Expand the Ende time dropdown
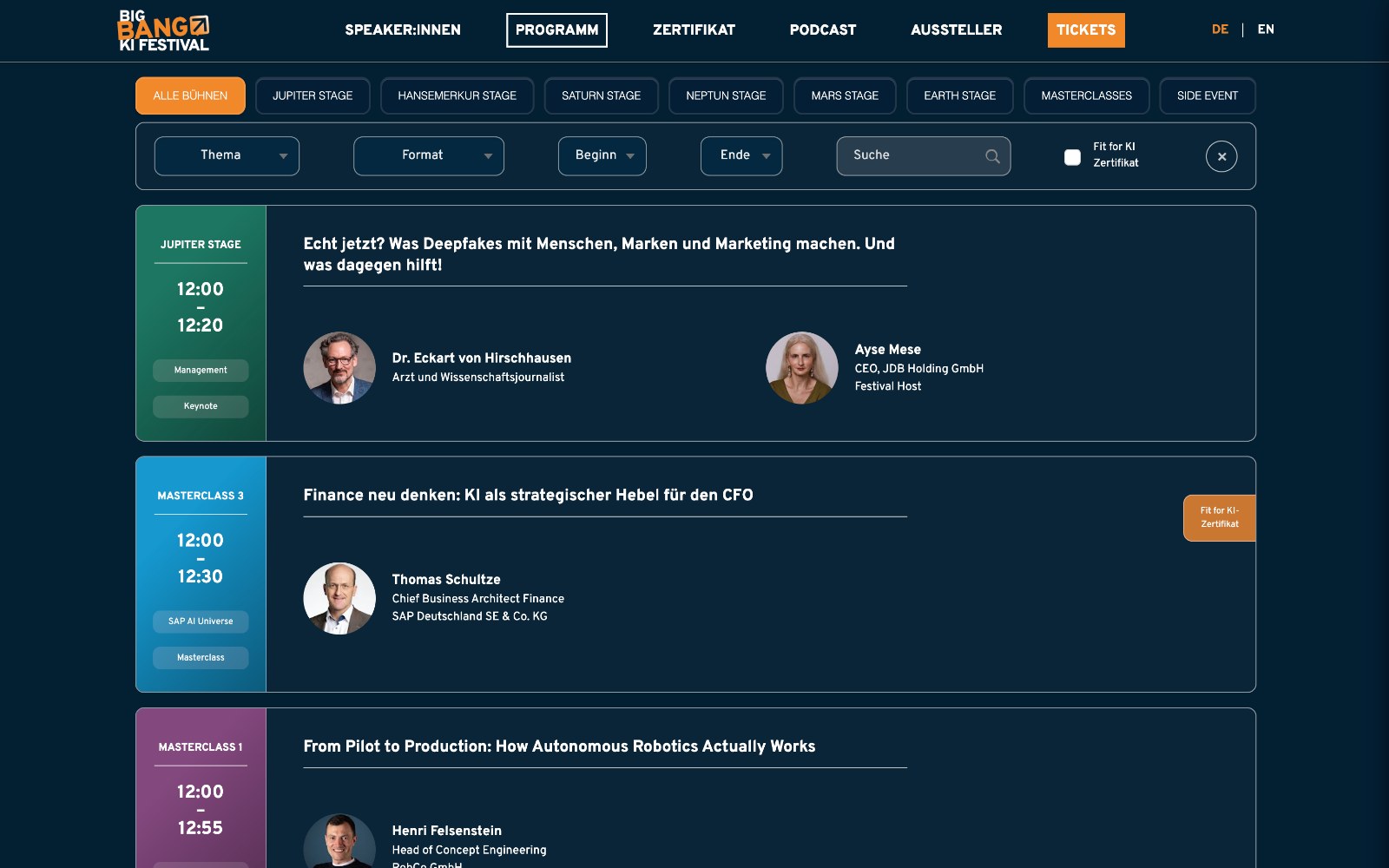 point(741,156)
